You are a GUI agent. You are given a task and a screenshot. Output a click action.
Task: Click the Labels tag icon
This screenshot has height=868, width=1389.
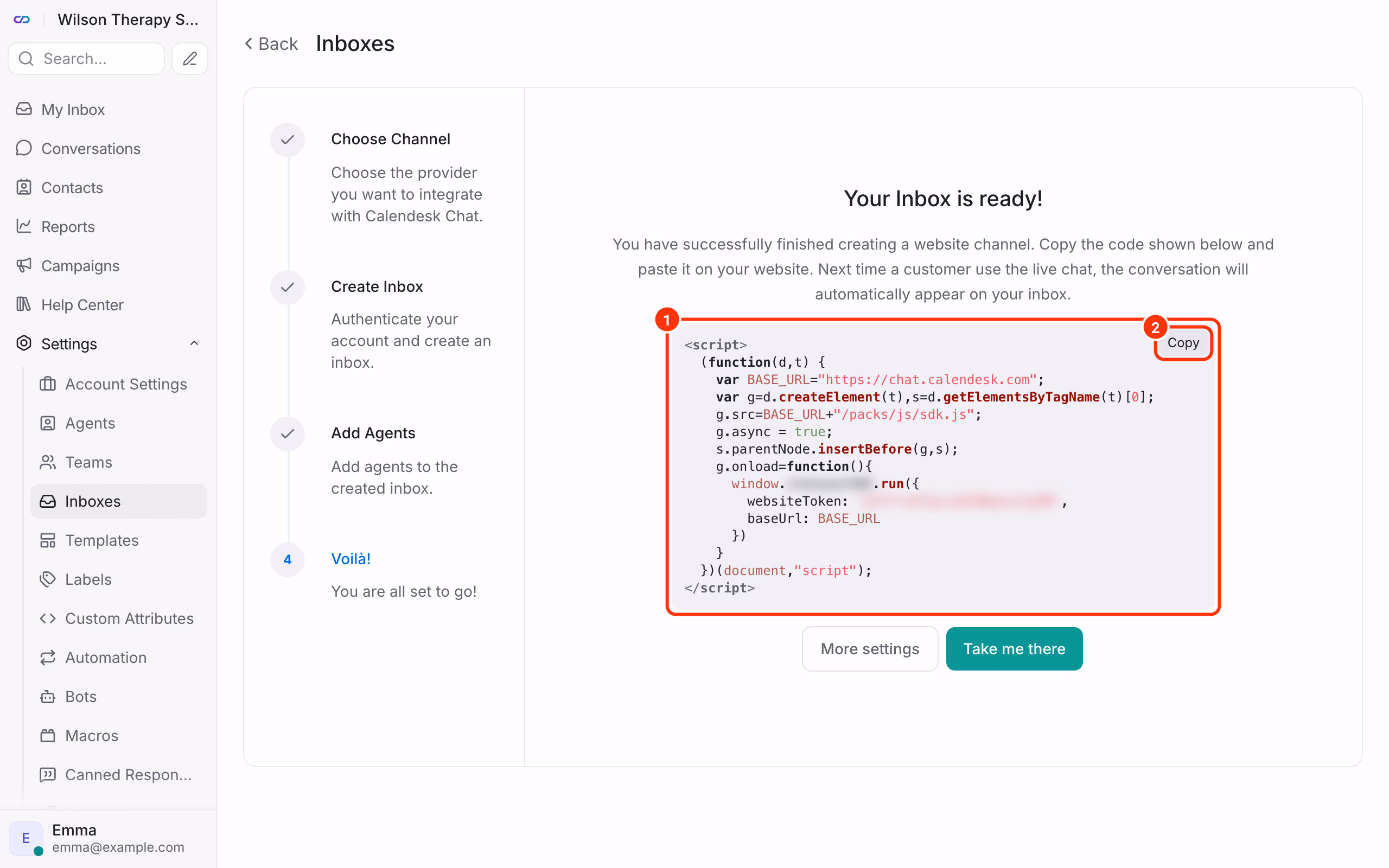(x=48, y=579)
